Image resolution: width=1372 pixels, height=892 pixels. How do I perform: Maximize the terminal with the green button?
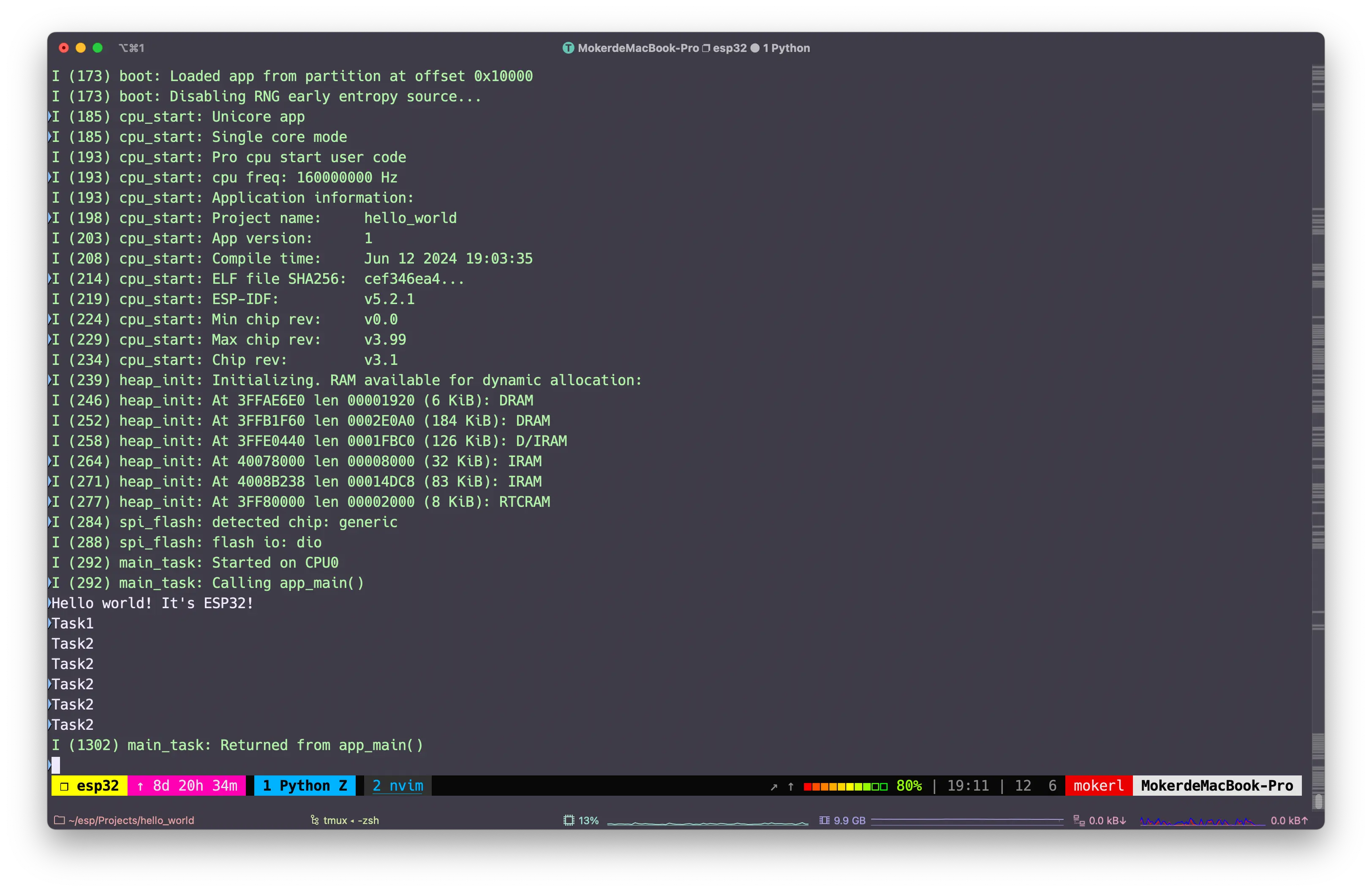pyautogui.click(x=98, y=48)
